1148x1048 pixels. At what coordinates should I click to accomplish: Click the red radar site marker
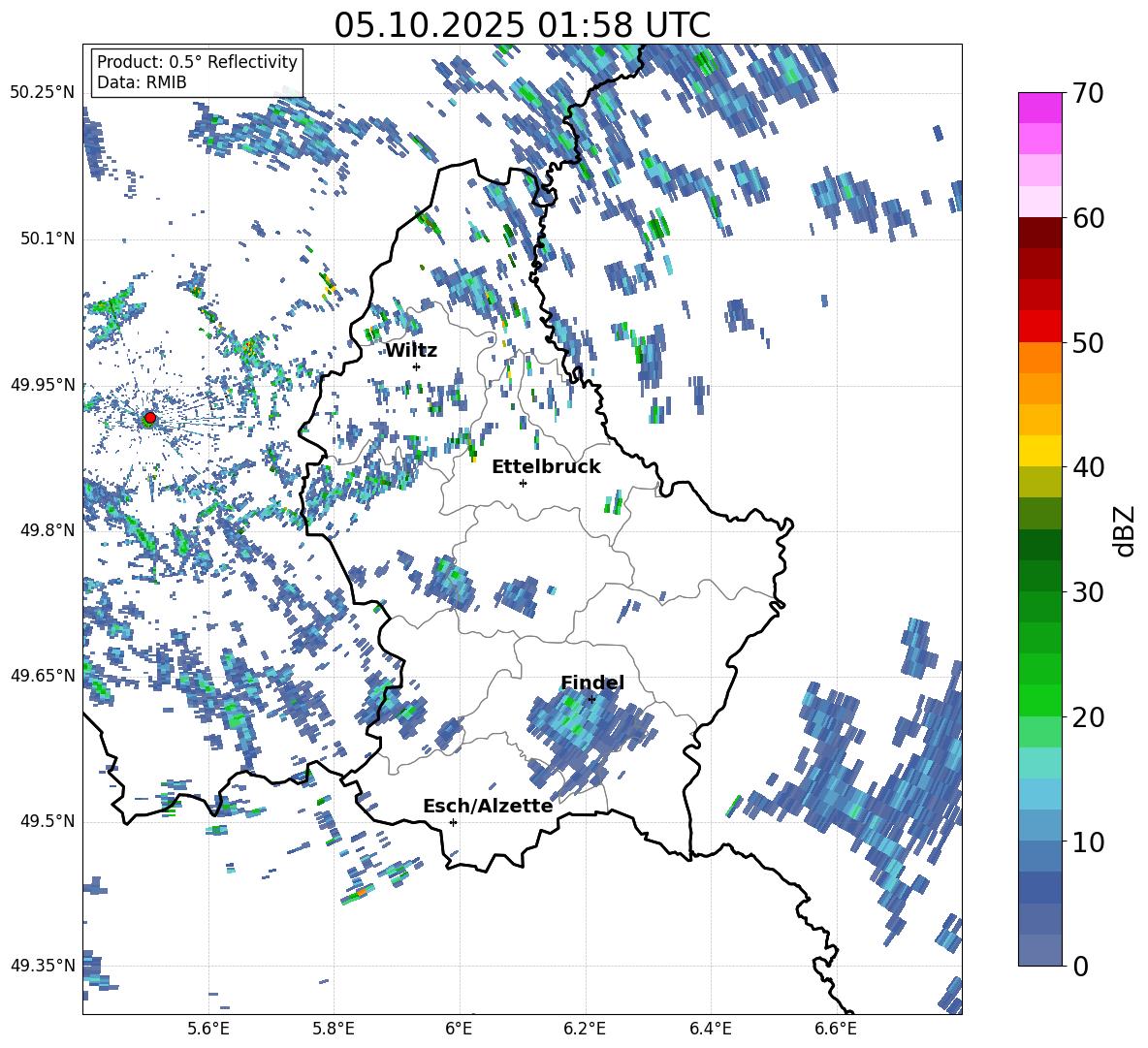coord(149,418)
